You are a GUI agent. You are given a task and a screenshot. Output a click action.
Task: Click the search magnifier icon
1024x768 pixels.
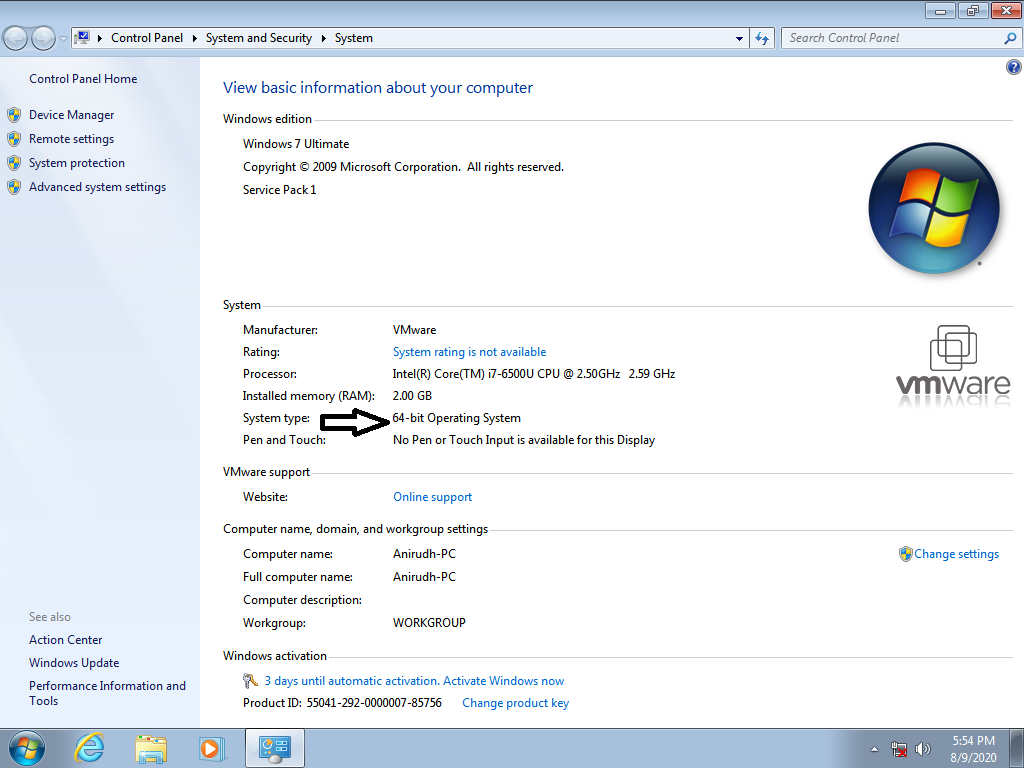[x=1010, y=39]
